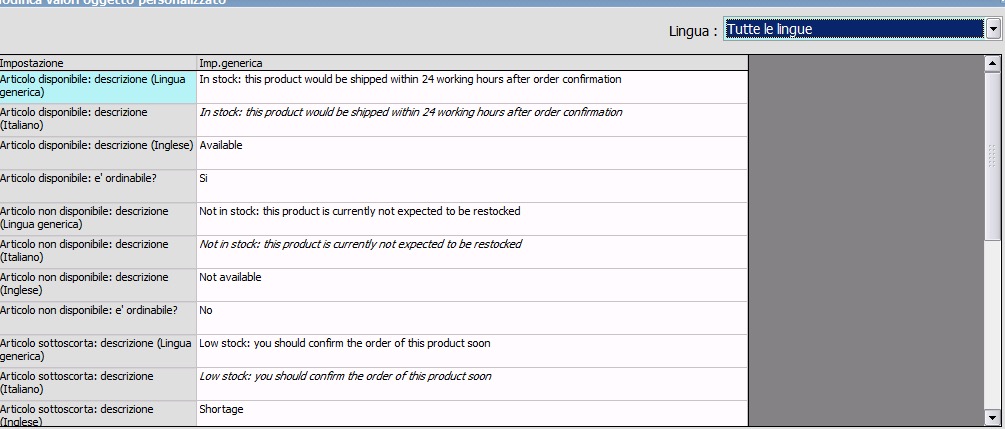Edit the 'Available' Inglese value cell
The width and height of the screenshot is (1005, 429).
pos(472,152)
